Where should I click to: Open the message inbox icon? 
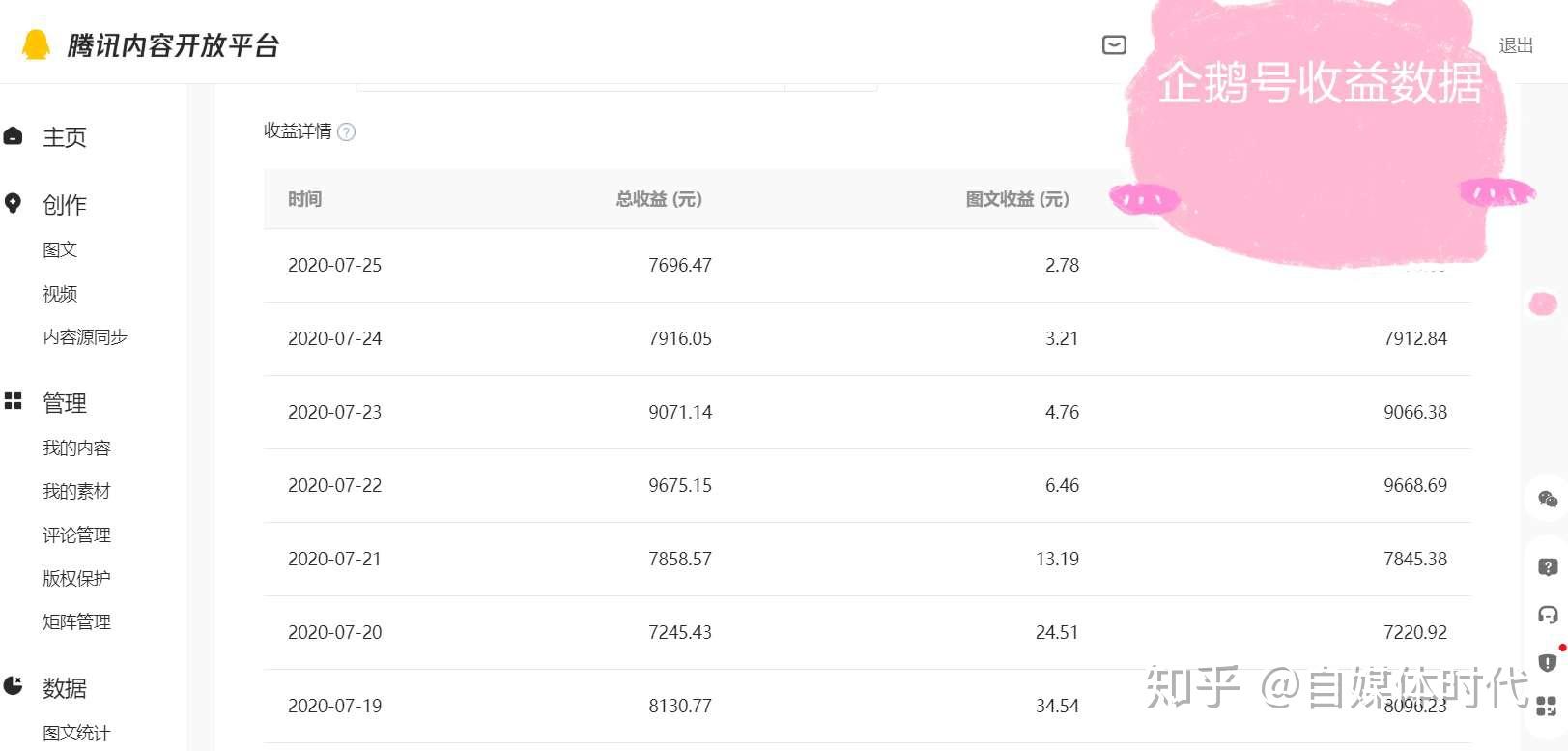point(1114,44)
